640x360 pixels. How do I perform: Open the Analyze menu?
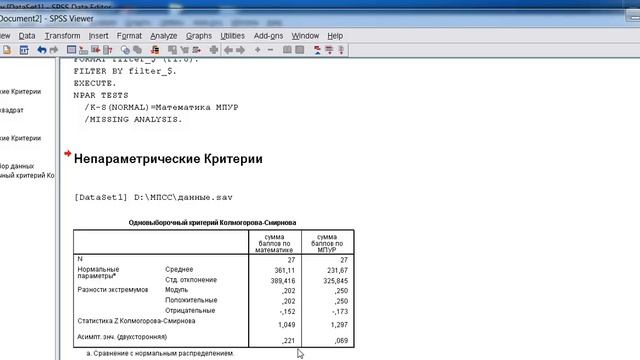[164, 36]
